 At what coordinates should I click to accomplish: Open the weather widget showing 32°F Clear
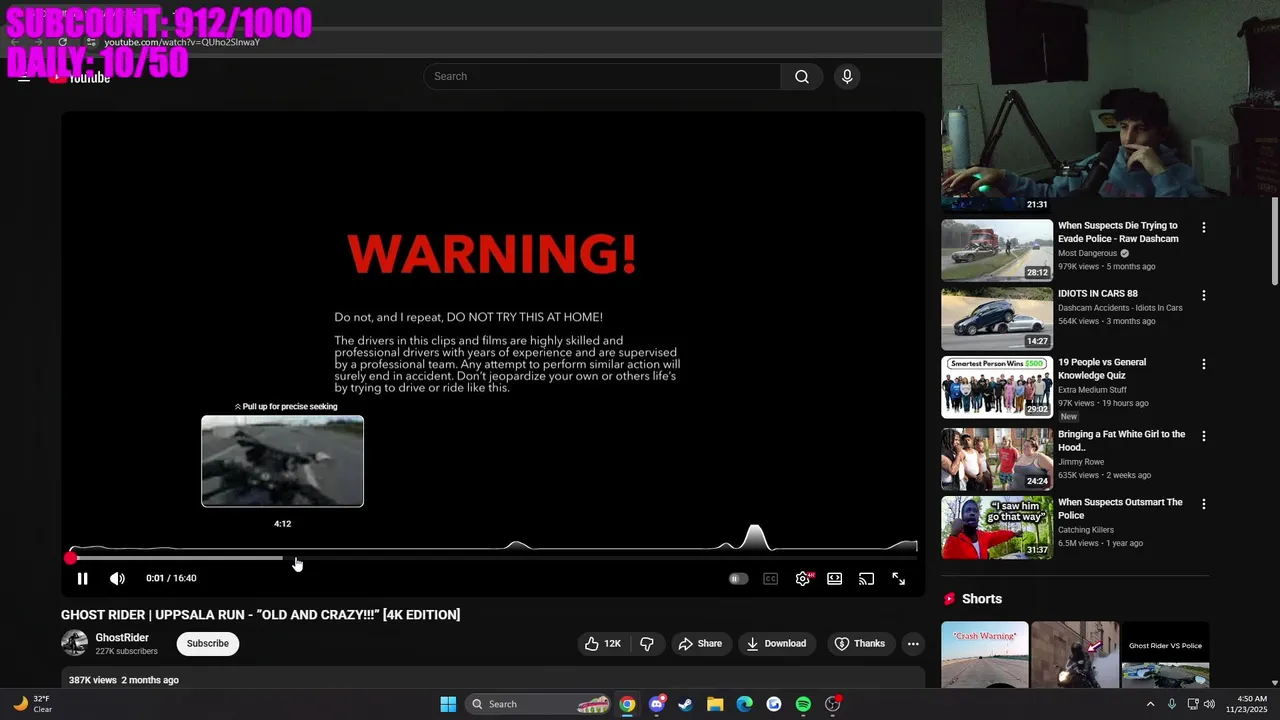[x=31, y=704]
